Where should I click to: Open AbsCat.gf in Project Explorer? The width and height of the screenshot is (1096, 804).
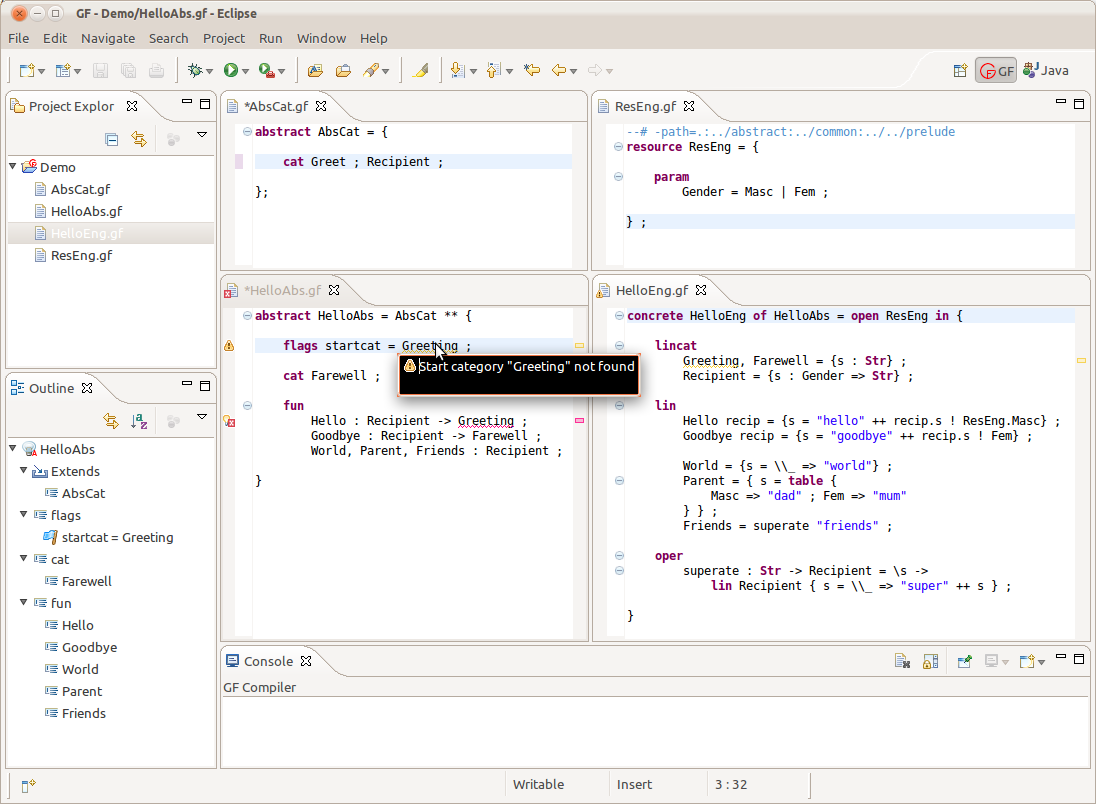pos(80,189)
